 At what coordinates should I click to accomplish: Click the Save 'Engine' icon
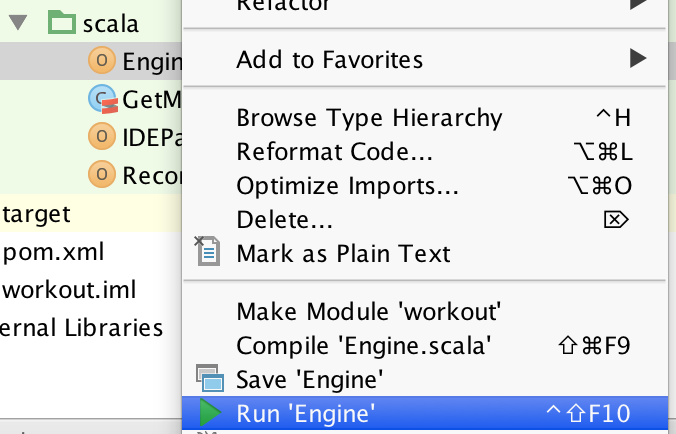click(210, 379)
